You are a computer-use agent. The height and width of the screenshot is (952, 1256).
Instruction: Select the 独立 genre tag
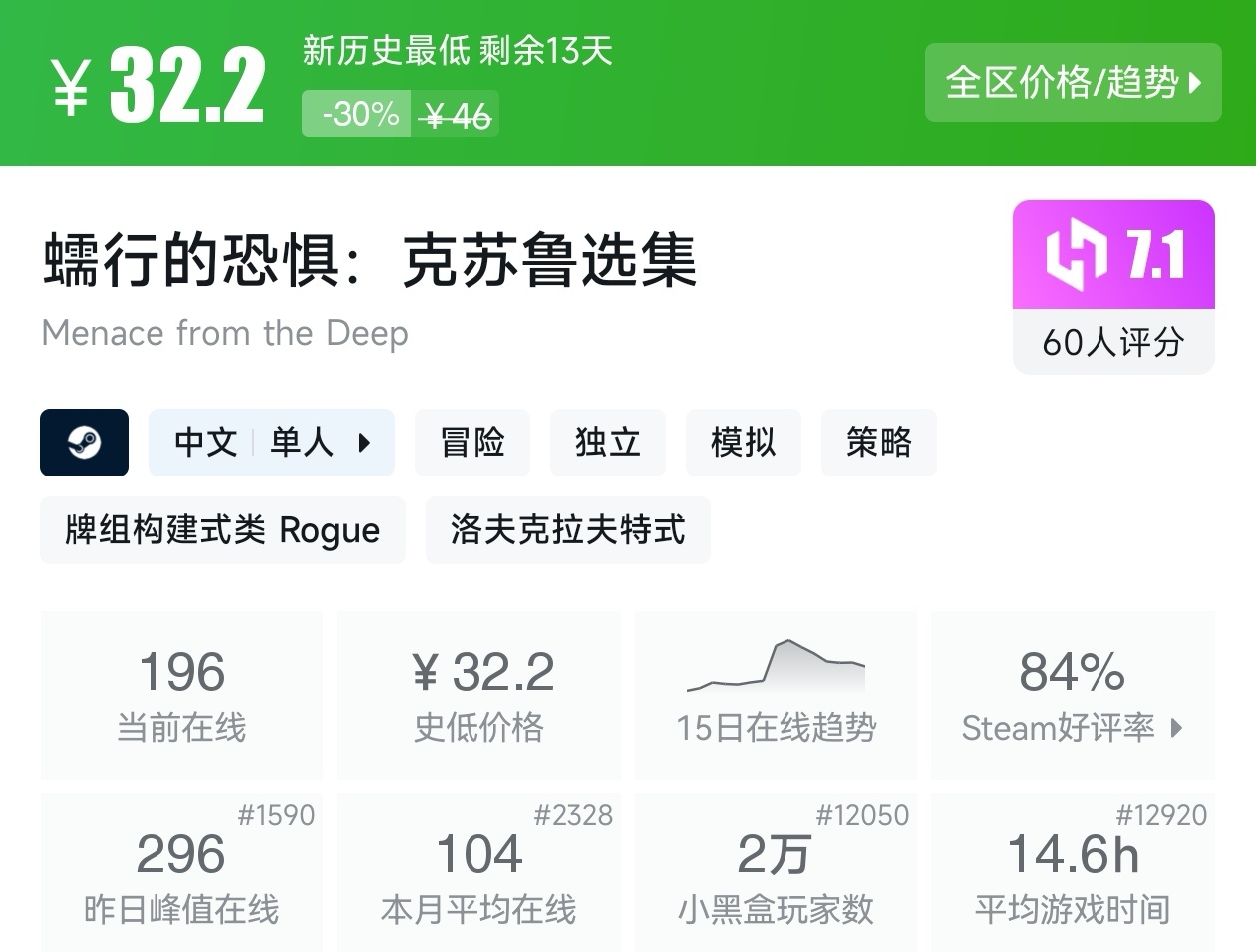coord(608,442)
